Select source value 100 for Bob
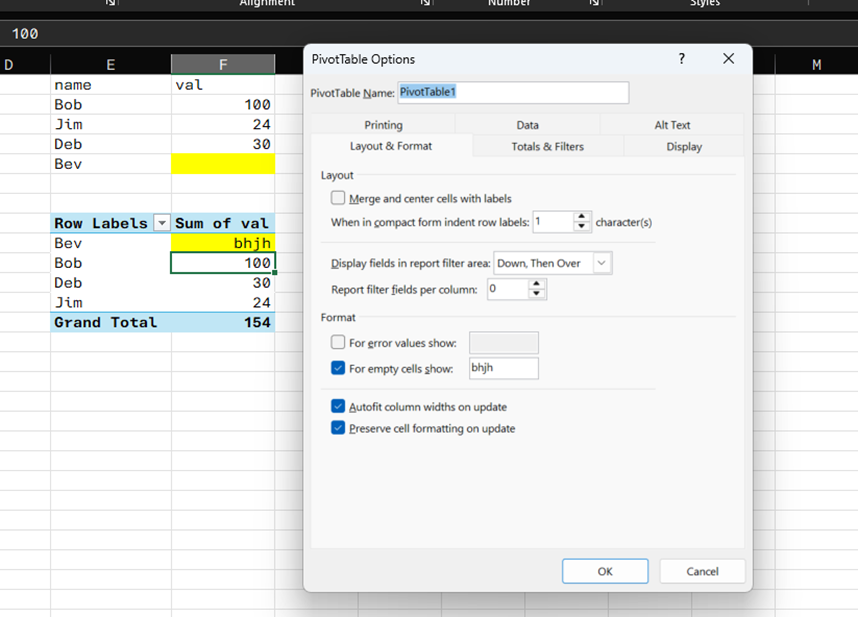 pos(223,104)
